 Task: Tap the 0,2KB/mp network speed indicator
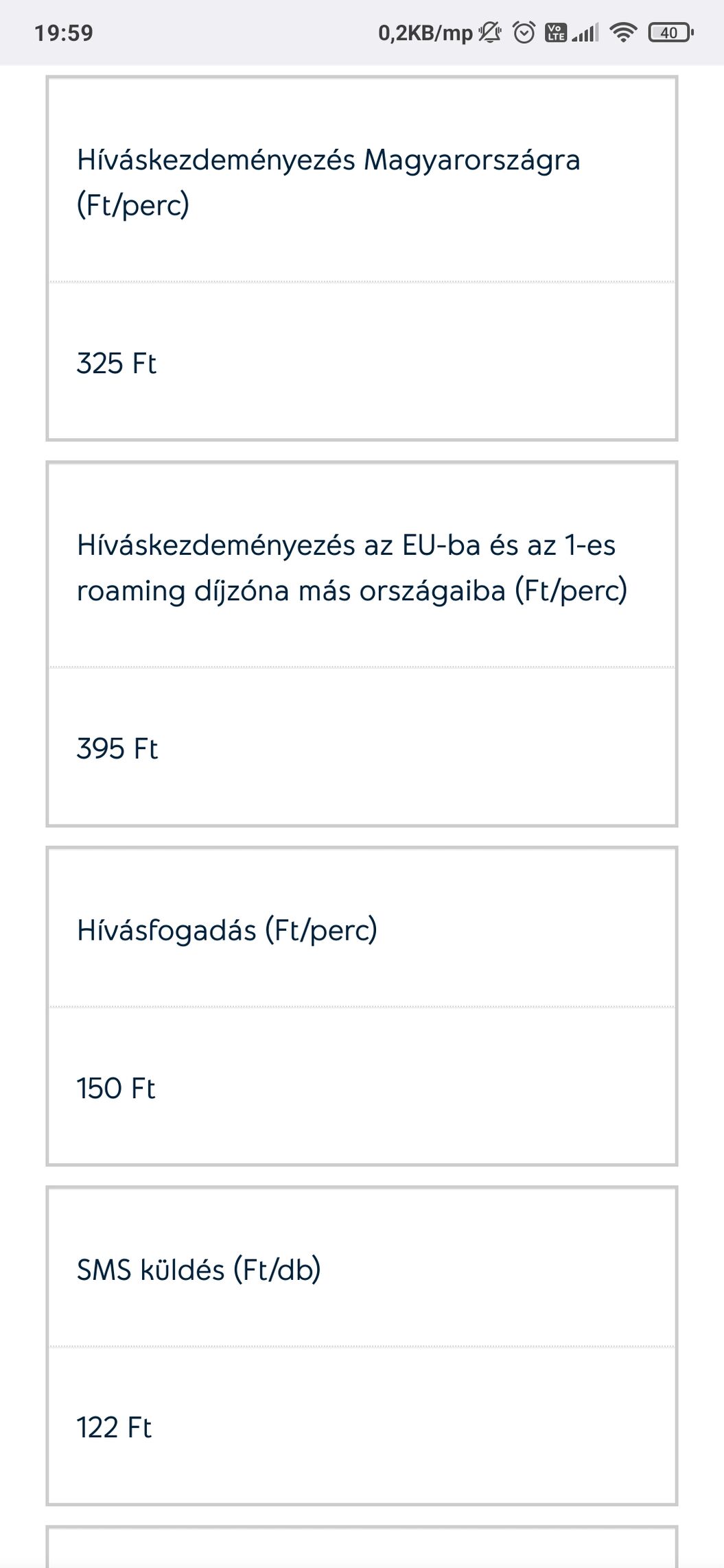point(425,33)
